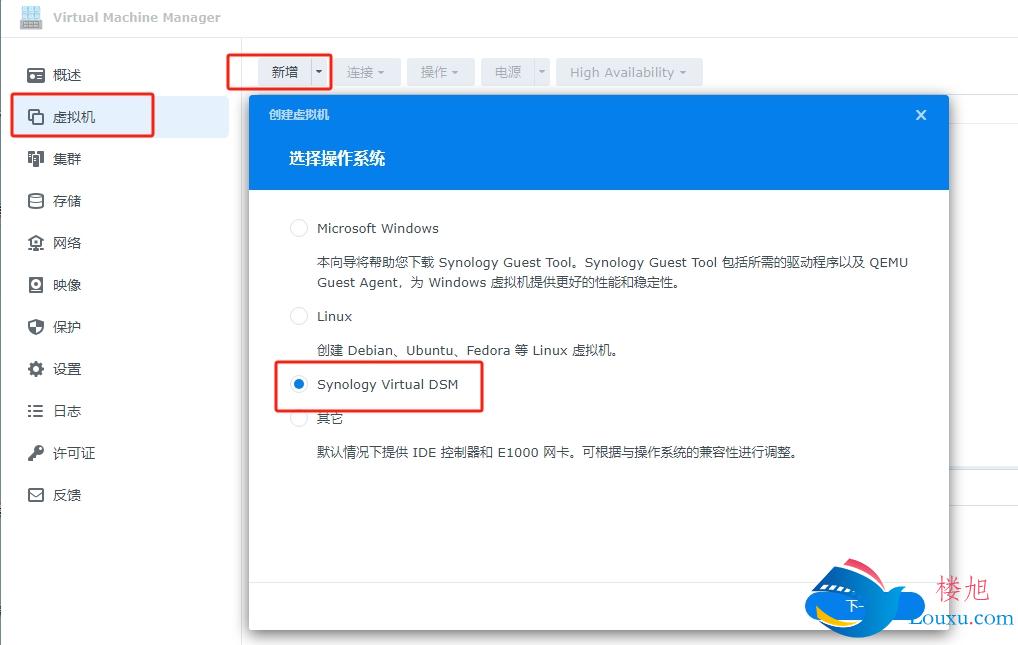
Task: Open the 连接 dropdown
Action: click(366, 72)
